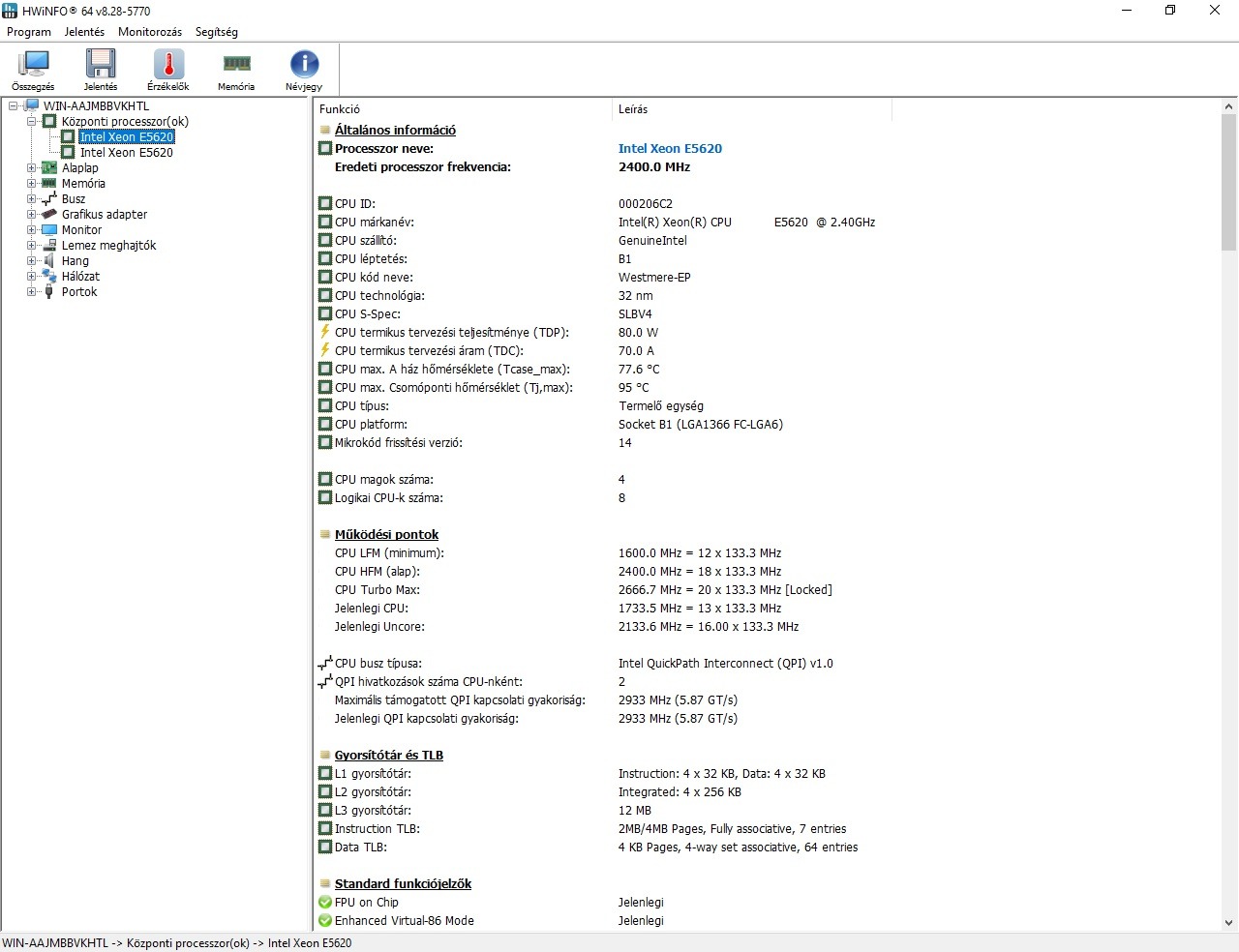The width and height of the screenshot is (1239, 952).
Task: Click the green check icon for FPU on Chip
Action: point(325,902)
